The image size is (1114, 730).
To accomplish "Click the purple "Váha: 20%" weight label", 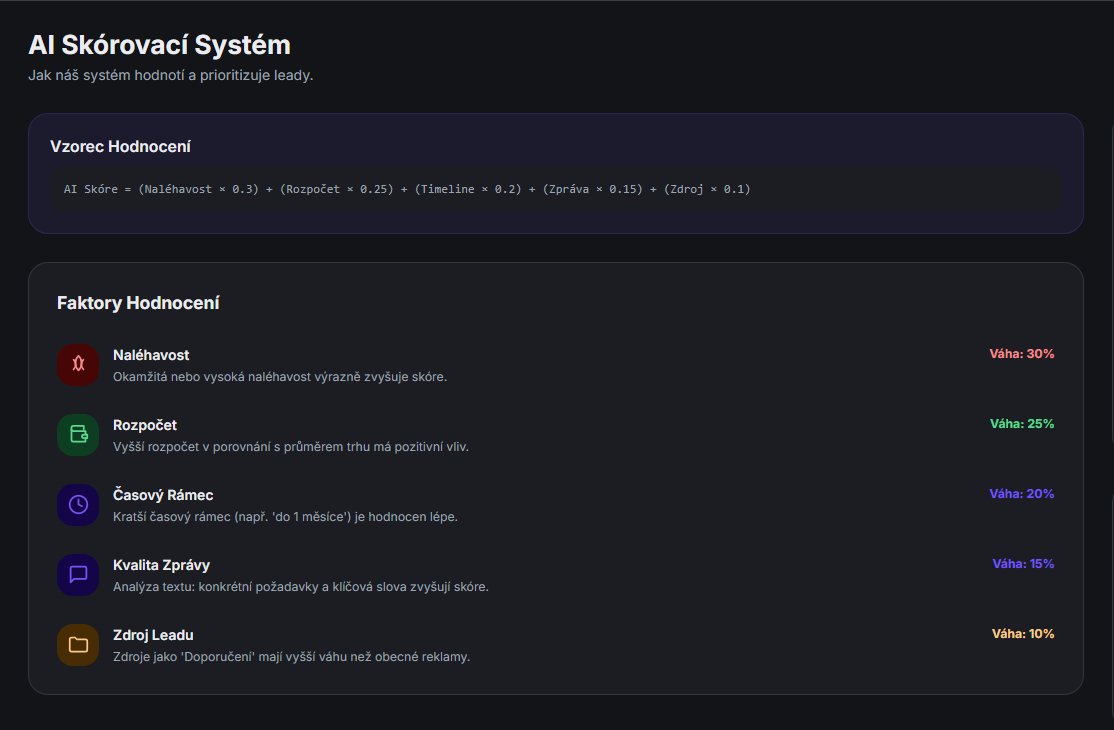I will (x=1022, y=494).
